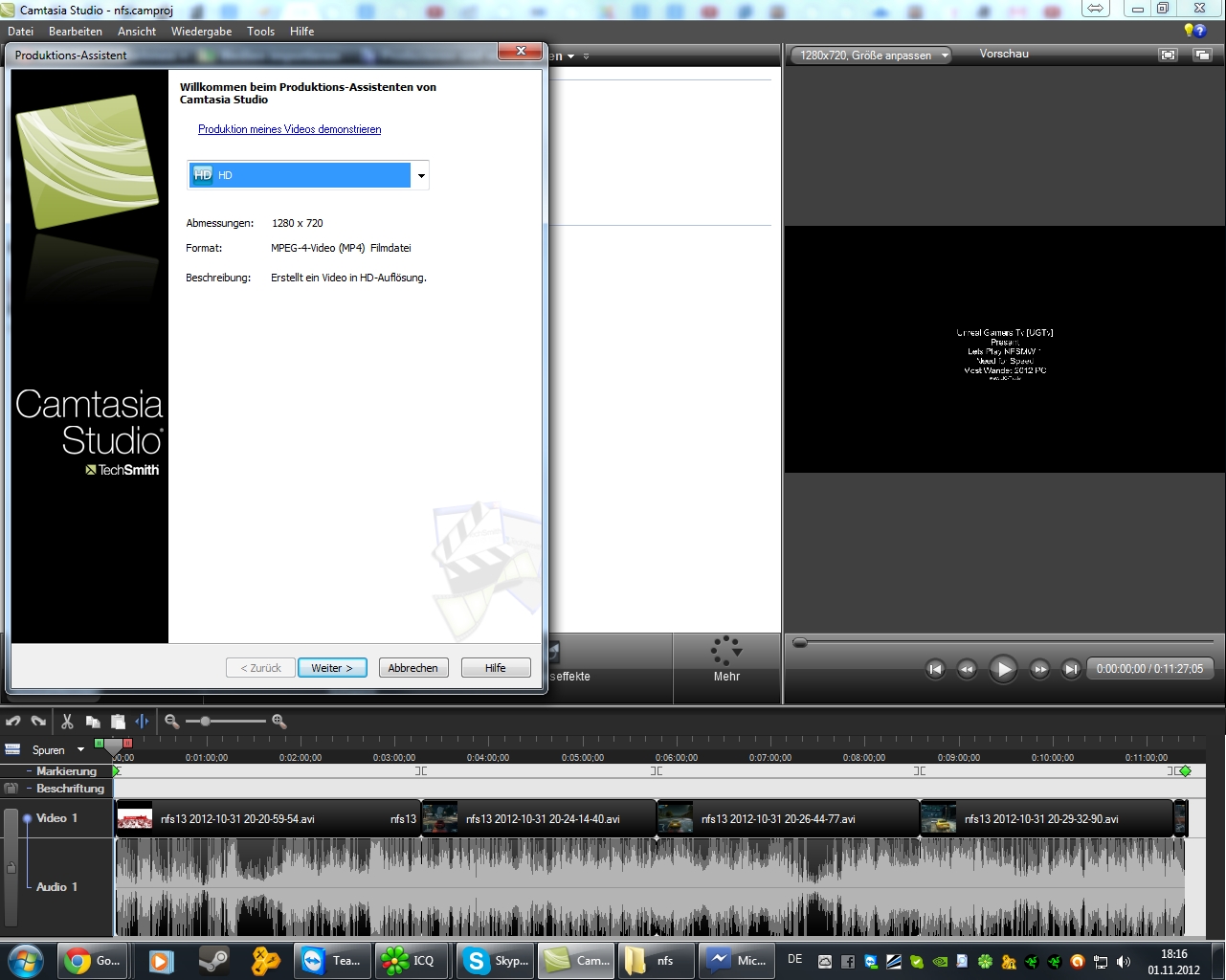Jump to the previous clip in preview
This screenshot has height=980, width=1226.
(x=936, y=669)
